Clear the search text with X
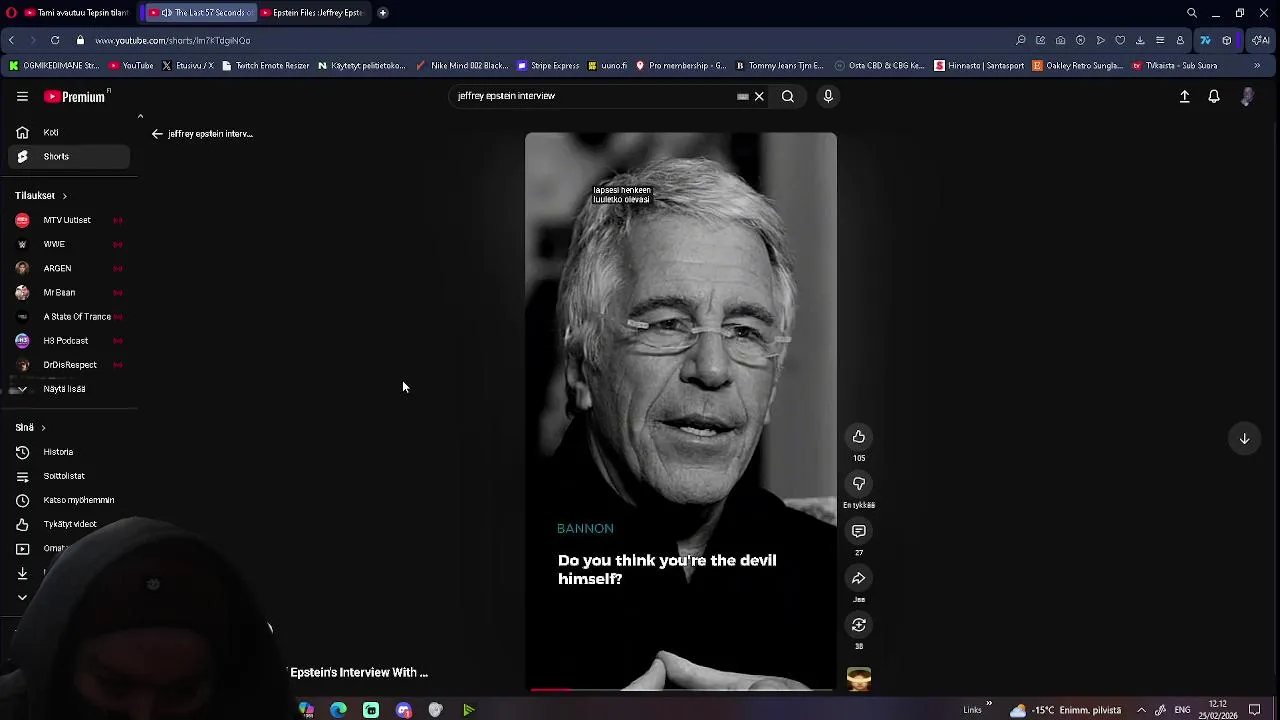 point(759,96)
